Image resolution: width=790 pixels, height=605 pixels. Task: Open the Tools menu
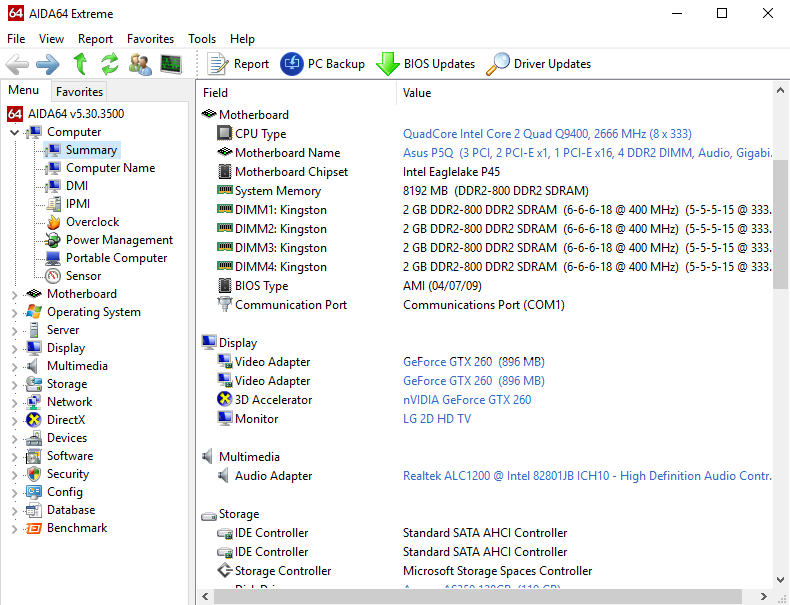(202, 39)
